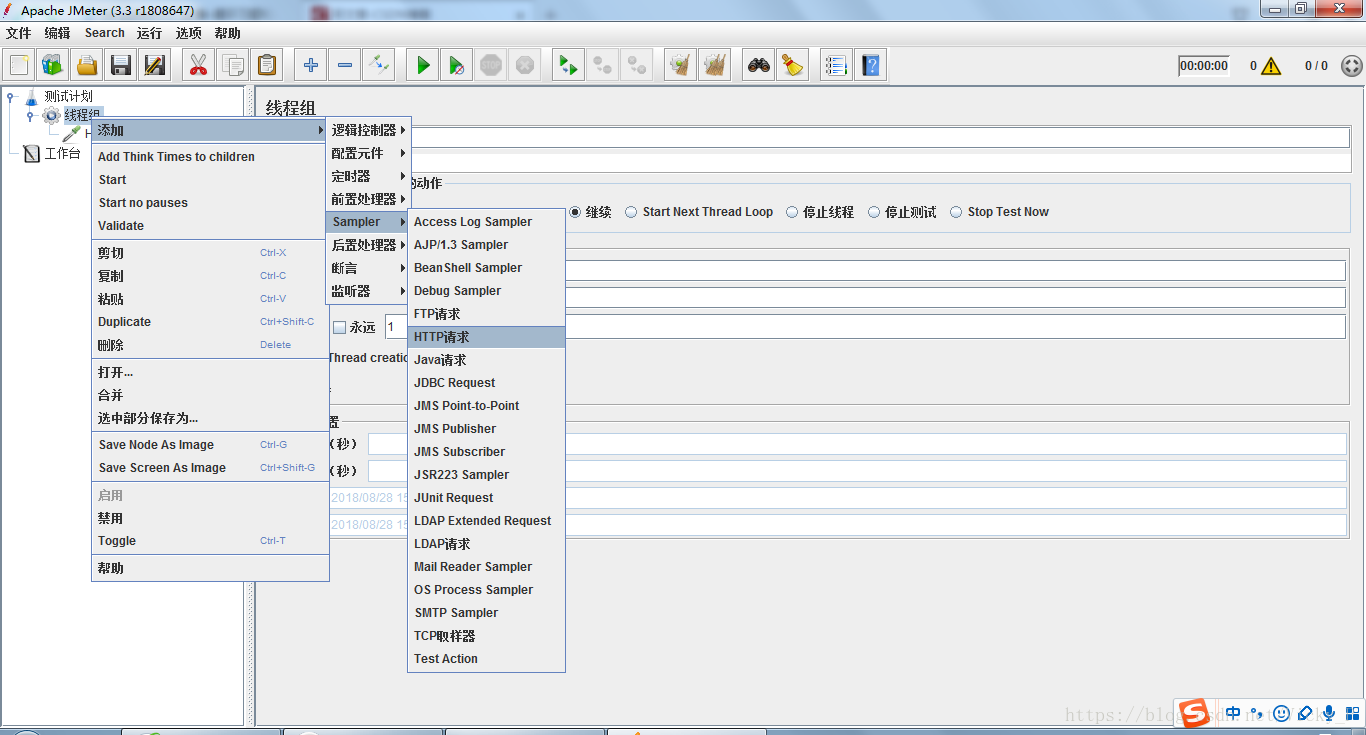
Task: Click the Clear broom toolbar icon
Action: tap(681, 66)
